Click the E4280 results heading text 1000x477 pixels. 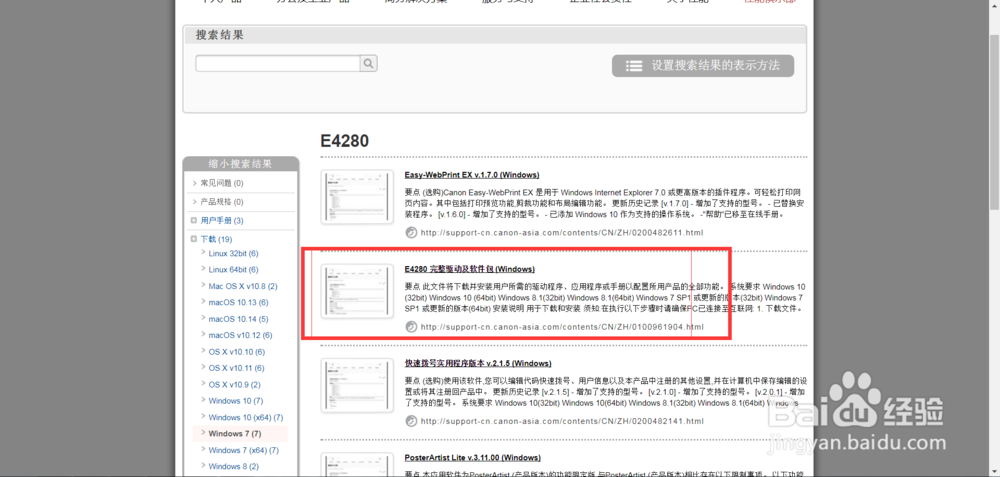pyautogui.click(x=344, y=141)
